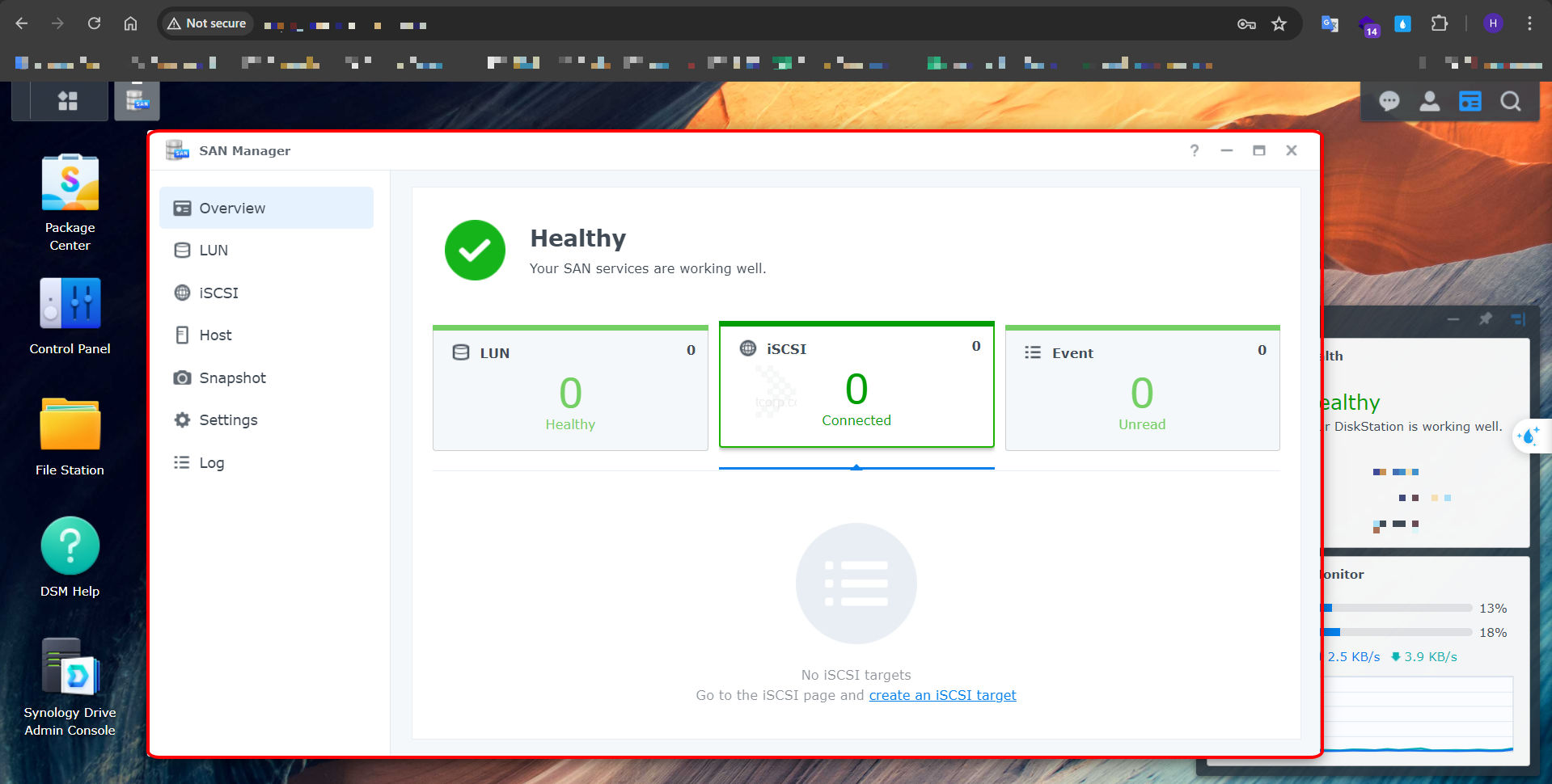Image resolution: width=1552 pixels, height=784 pixels.
Task: Click SAN Manager help question mark
Action: [x=1194, y=150]
